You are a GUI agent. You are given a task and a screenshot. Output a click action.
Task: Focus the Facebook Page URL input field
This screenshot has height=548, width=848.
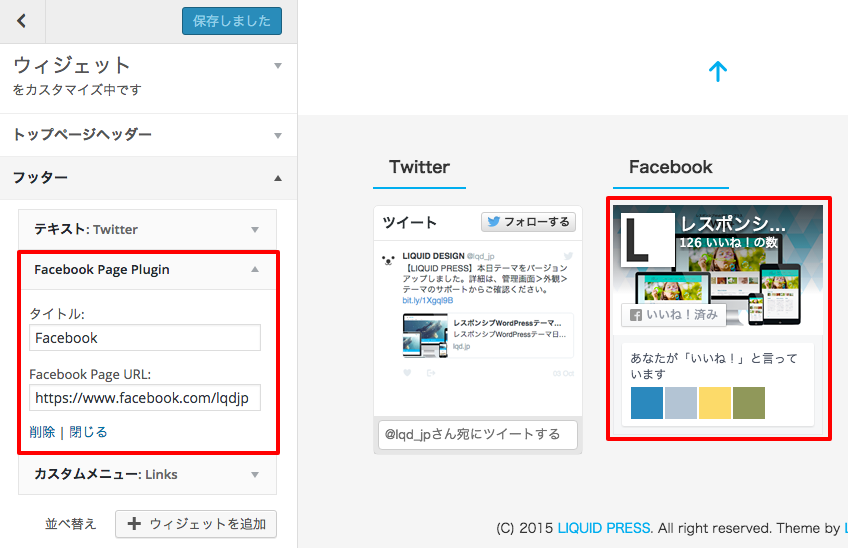(145, 398)
